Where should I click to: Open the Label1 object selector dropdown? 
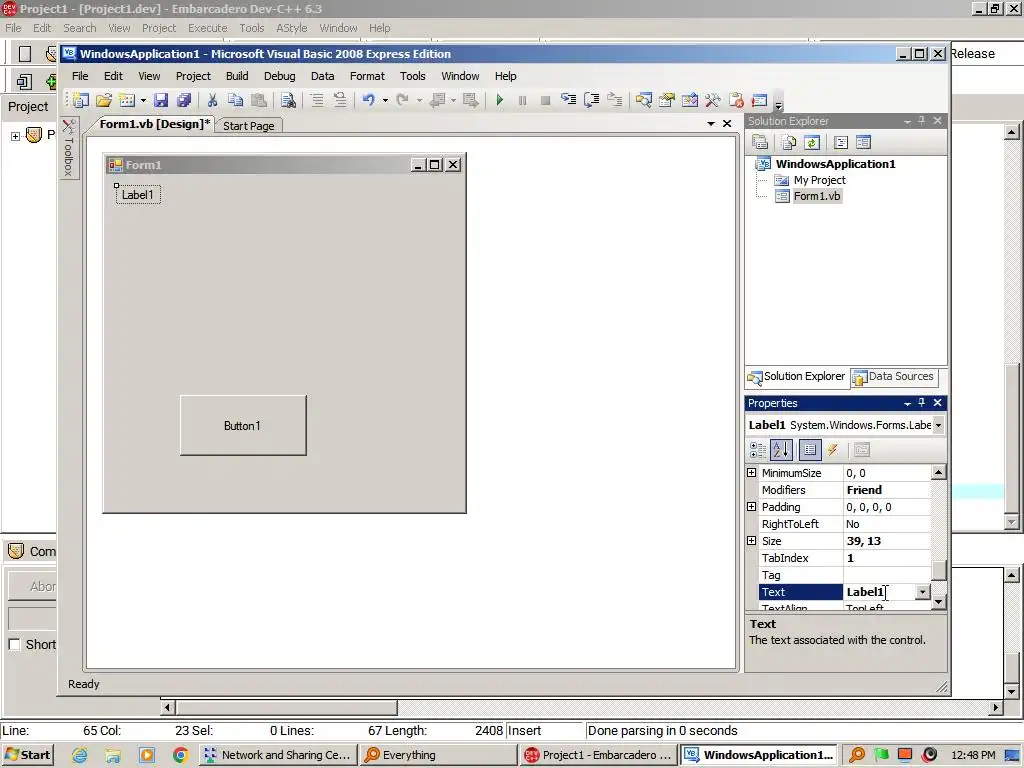pyautogui.click(x=938, y=425)
